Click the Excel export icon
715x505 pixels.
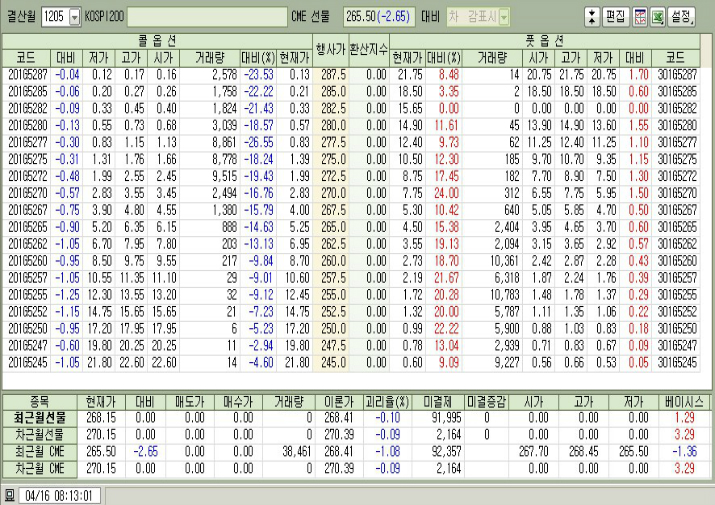(658, 17)
